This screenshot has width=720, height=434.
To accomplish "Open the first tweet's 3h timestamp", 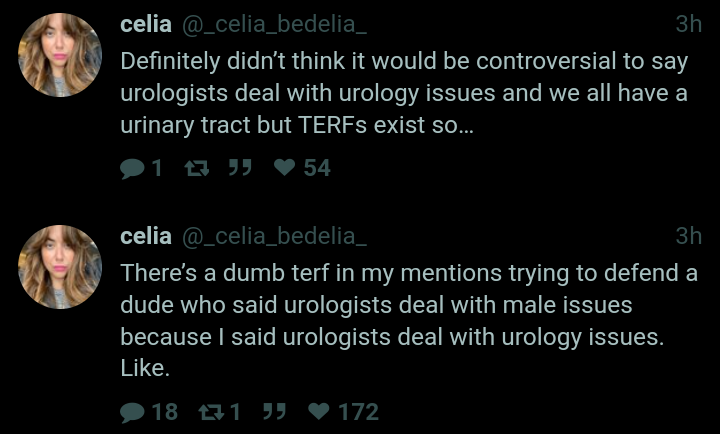I will (x=688, y=23).
